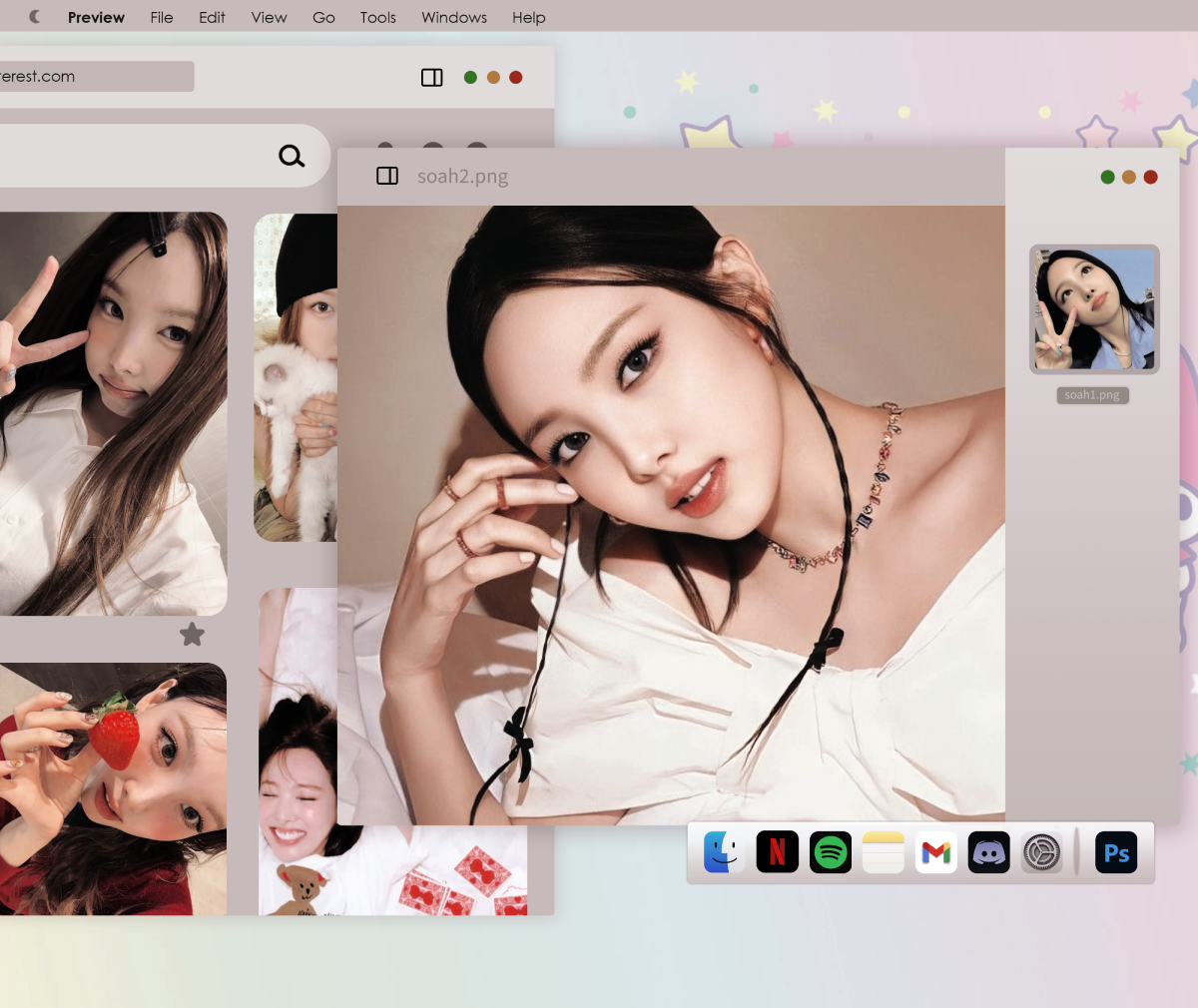Open the Preview app menu
Viewport: 1198px width, 1008px height.
click(96, 17)
